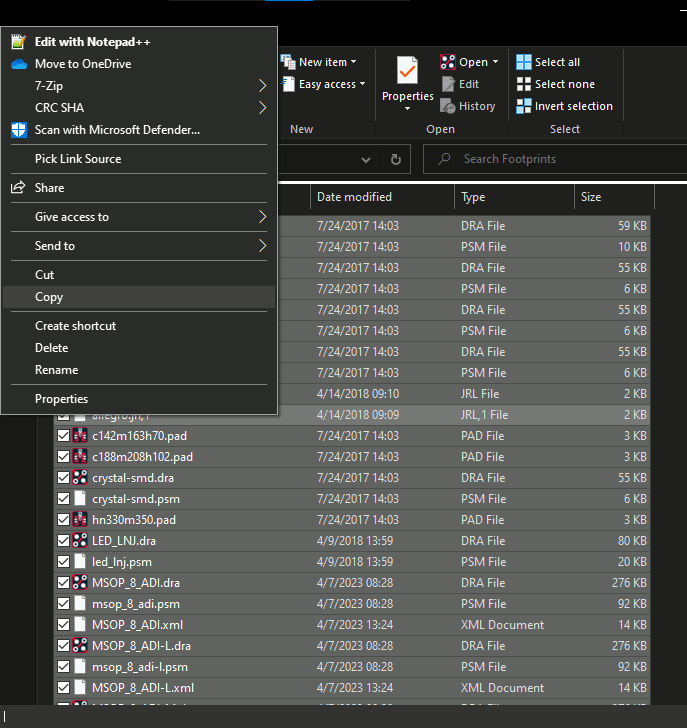Uncheck the msop_8_adi.psm checkbox
The height and width of the screenshot is (728, 687).
click(x=63, y=604)
